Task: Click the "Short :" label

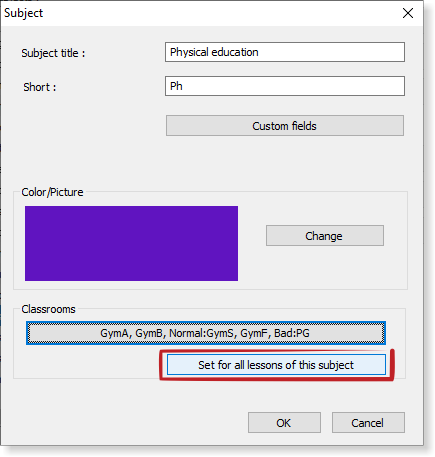Action: coord(40,87)
